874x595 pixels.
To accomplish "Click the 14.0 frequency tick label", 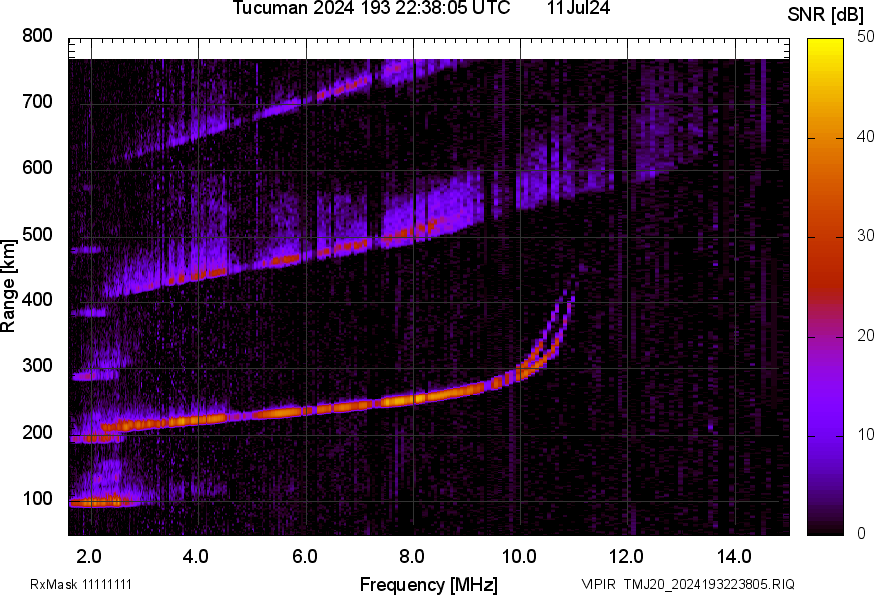I will [x=734, y=556].
